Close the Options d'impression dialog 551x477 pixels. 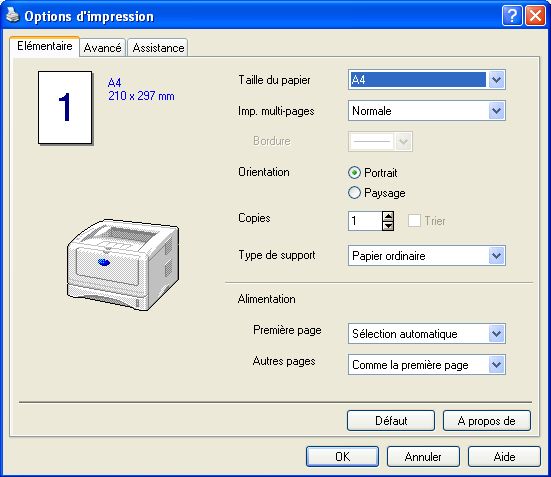pyautogui.click(x=535, y=16)
